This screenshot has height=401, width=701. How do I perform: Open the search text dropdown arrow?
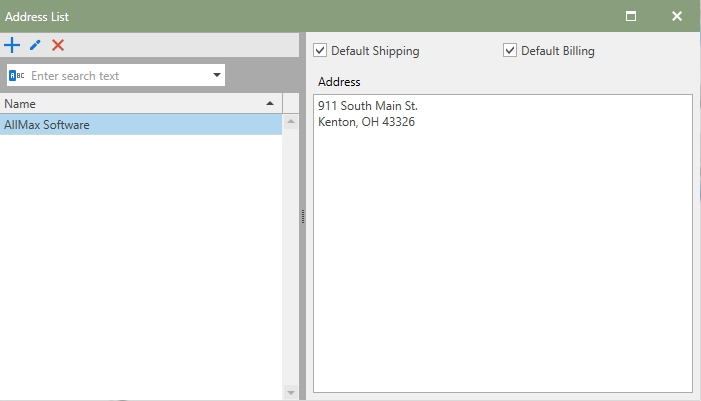tap(217, 75)
